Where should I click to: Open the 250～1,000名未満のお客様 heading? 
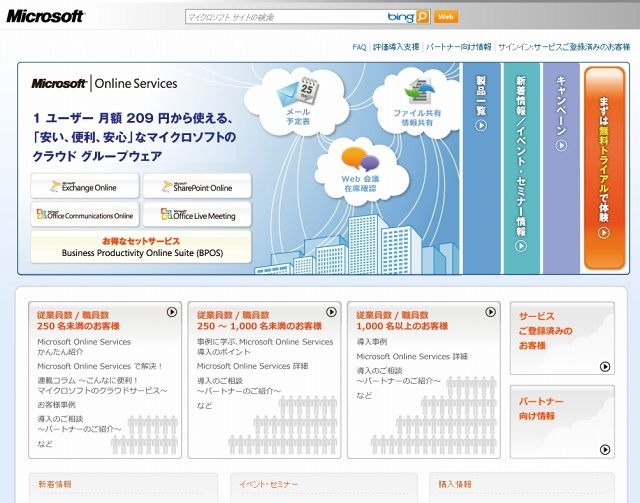point(259,320)
